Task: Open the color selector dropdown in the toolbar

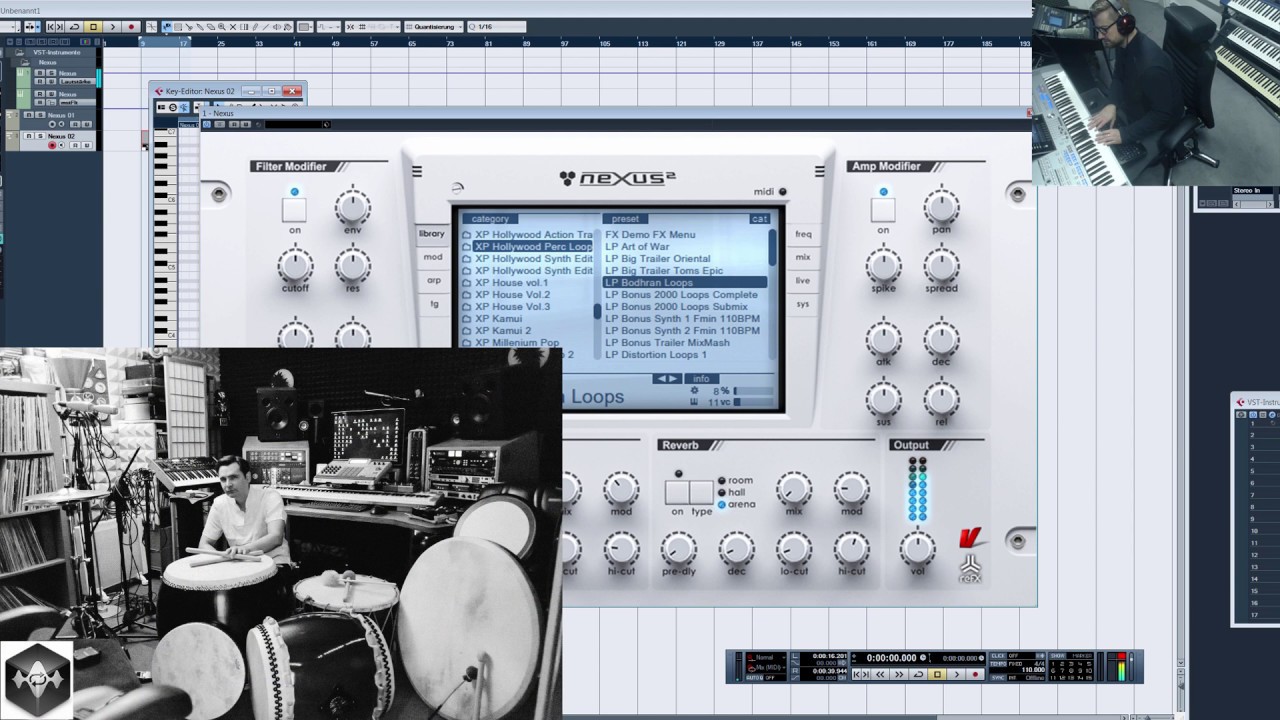Action: point(305,27)
